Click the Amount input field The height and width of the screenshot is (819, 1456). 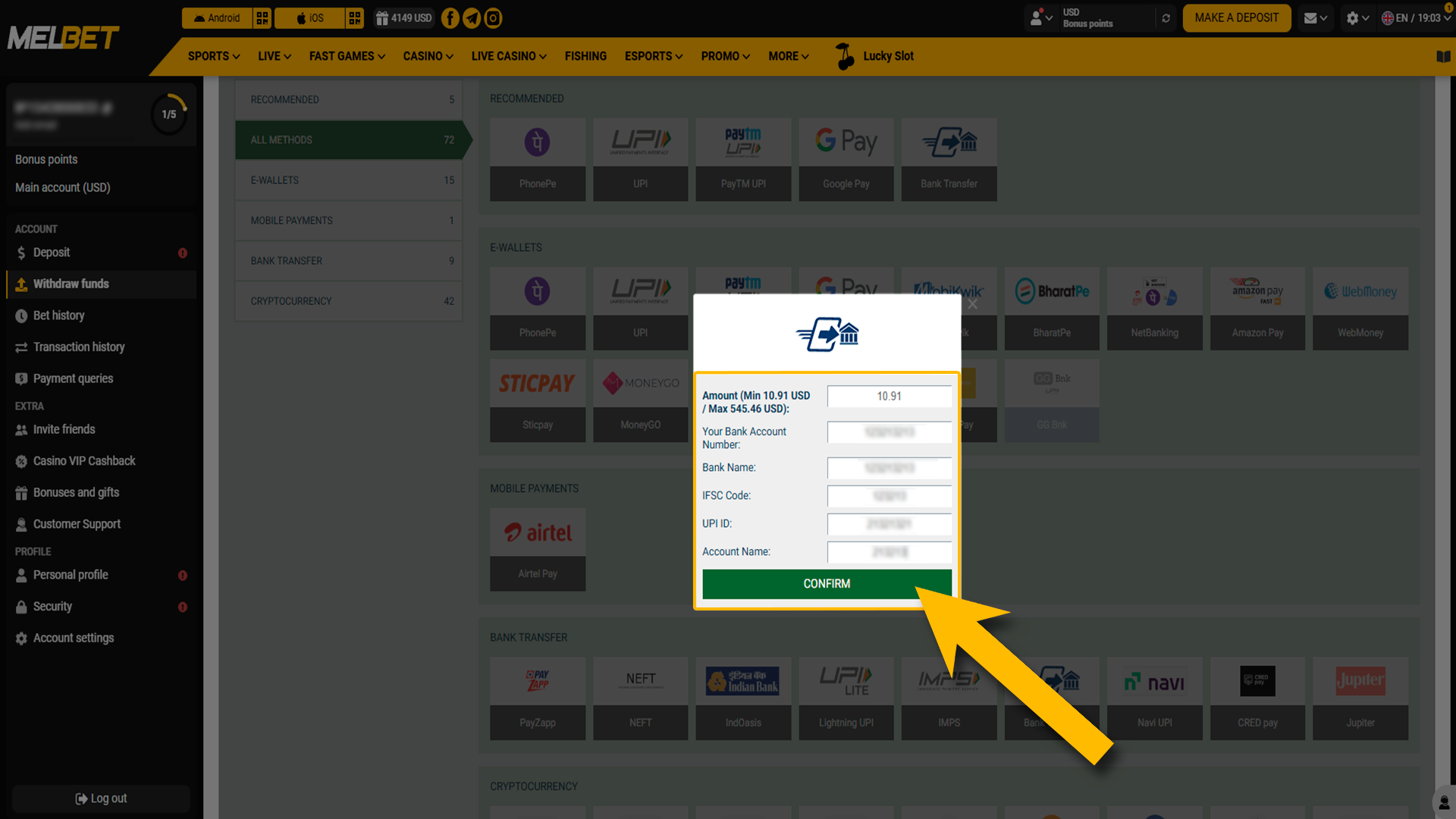pyautogui.click(x=889, y=396)
